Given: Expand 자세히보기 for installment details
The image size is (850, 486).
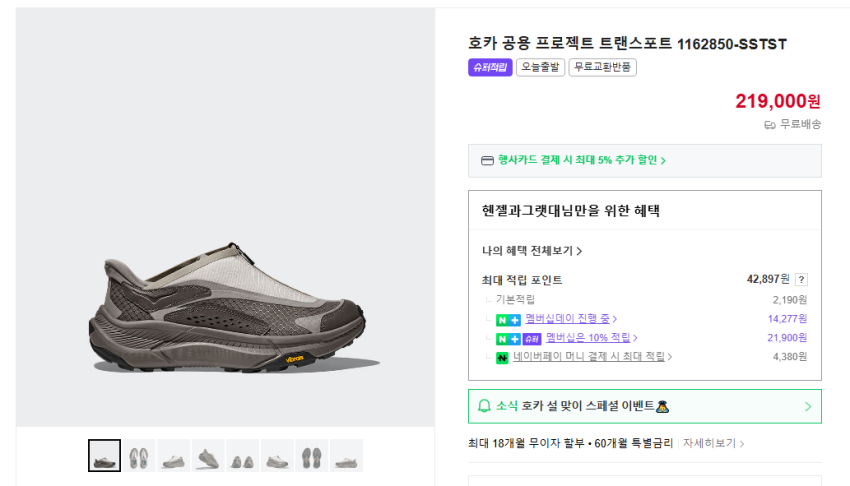Looking at the screenshot, I should 713,443.
